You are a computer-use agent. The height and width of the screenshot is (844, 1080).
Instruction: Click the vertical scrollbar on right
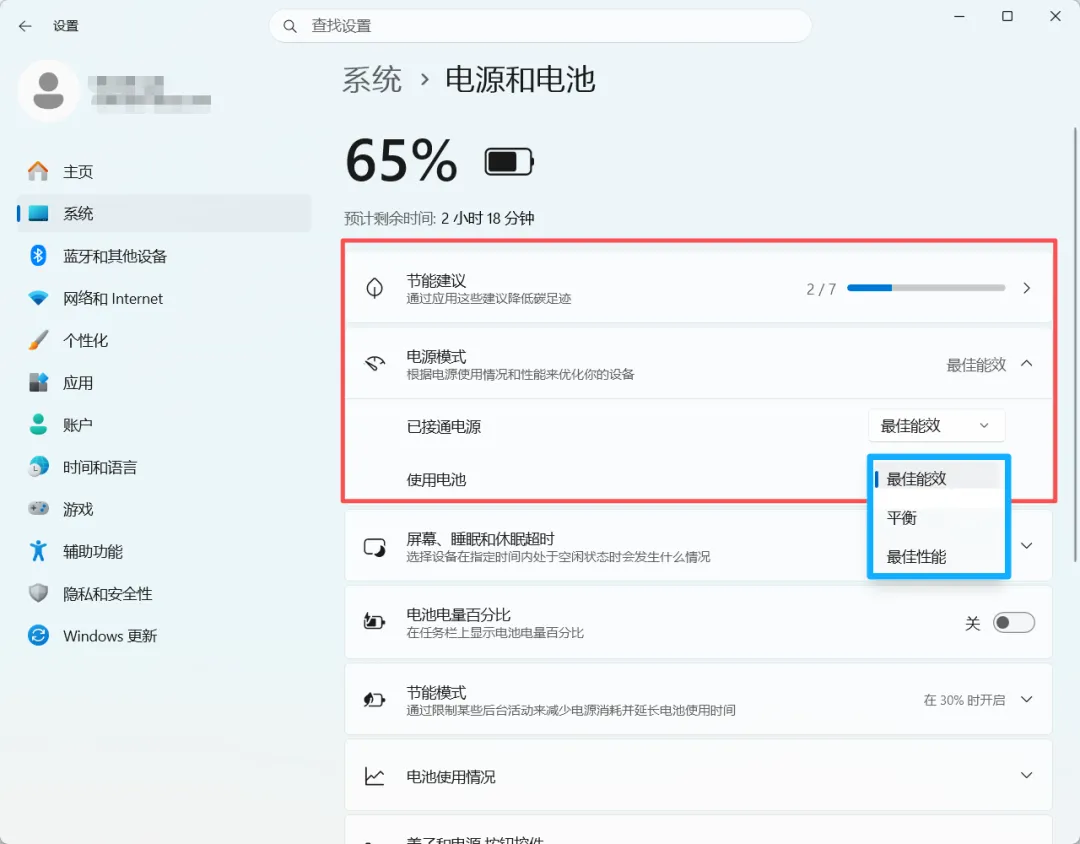1075,344
